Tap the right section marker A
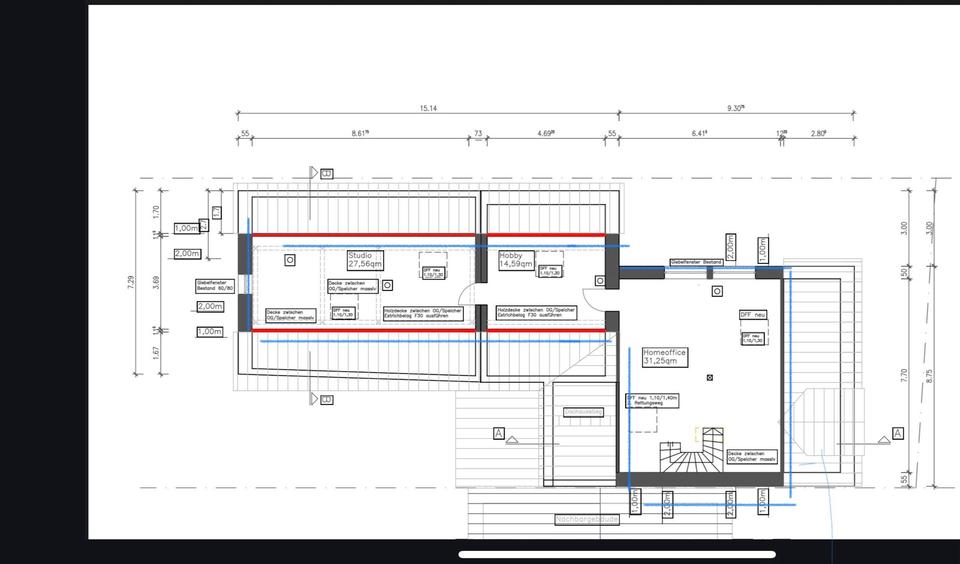The width and height of the screenshot is (960, 564). pyautogui.click(x=897, y=433)
